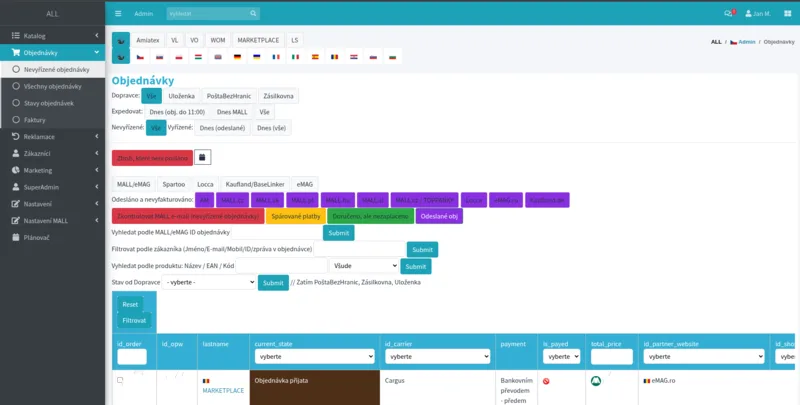The width and height of the screenshot is (800, 405).
Task: Submit the MALL/eMAG order ID search
Action: point(339,233)
